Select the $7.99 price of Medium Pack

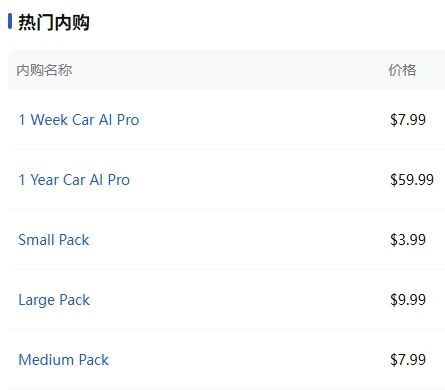click(x=408, y=360)
